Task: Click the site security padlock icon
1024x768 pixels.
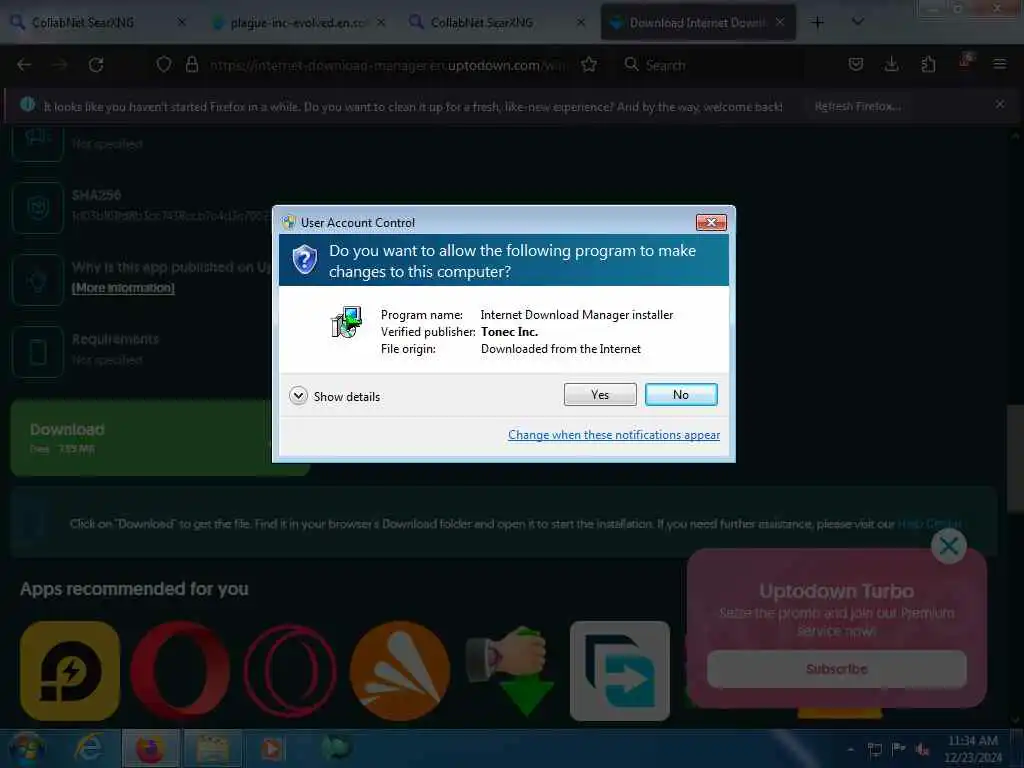Action: [x=192, y=65]
